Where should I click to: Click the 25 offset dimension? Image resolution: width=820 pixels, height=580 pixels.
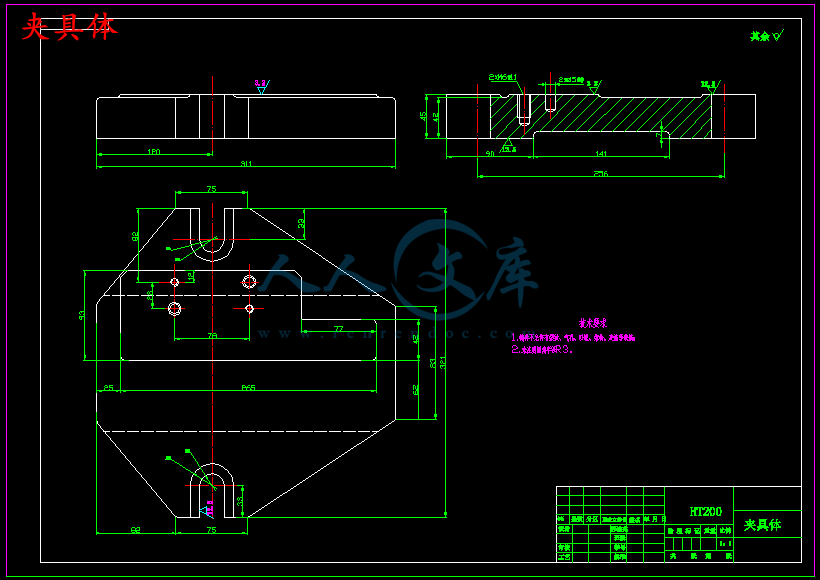point(108,388)
